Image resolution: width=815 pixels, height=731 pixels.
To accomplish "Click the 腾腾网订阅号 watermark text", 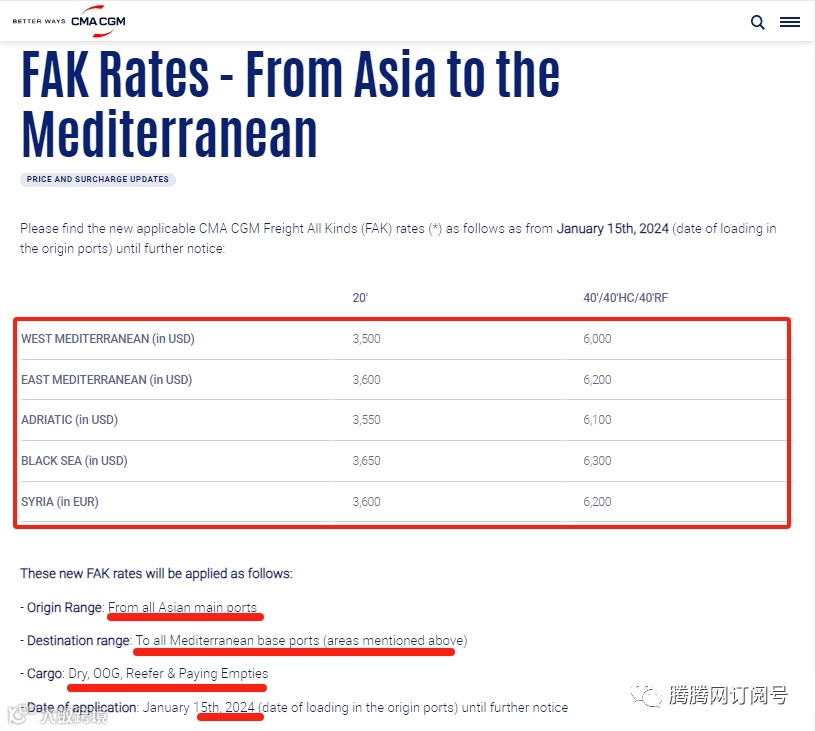I will (728, 695).
